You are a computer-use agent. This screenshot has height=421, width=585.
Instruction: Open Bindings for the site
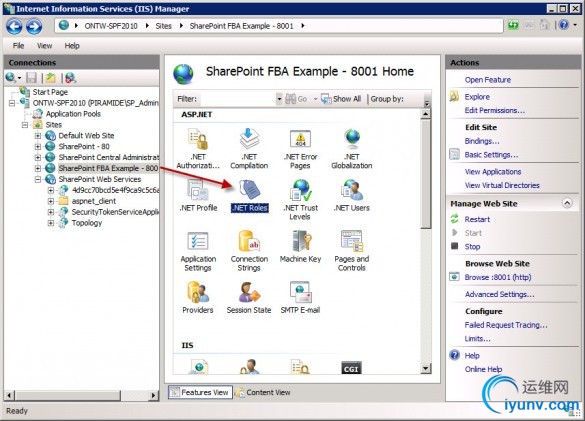(x=482, y=141)
